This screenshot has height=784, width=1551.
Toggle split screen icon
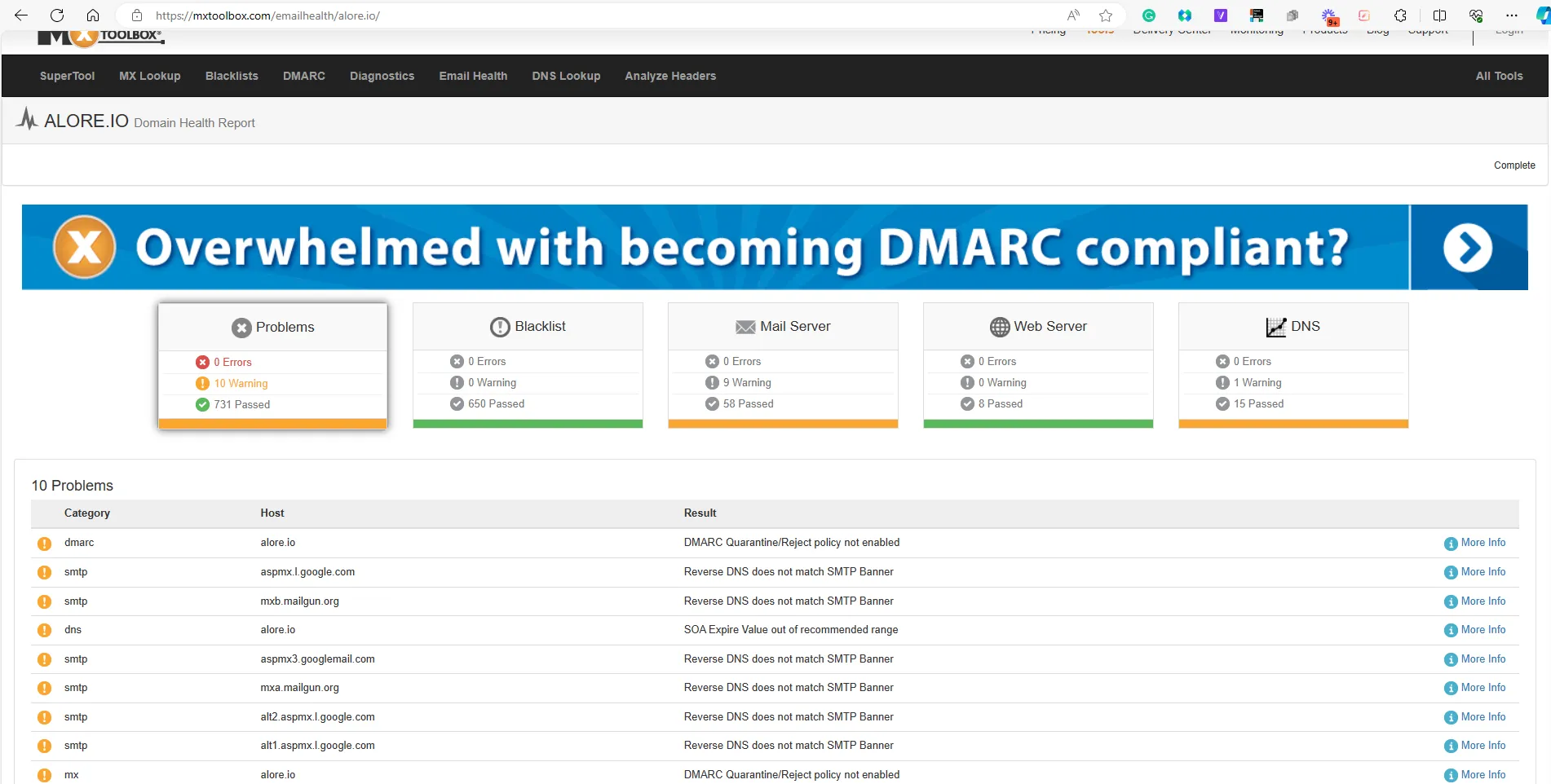point(1439,15)
